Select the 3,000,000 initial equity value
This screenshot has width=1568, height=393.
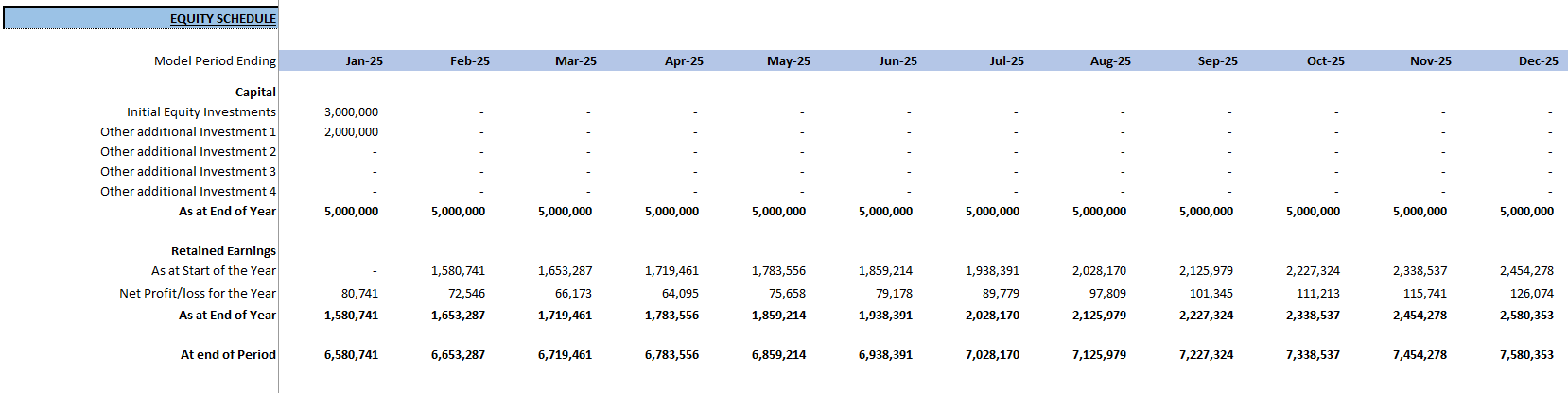click(351, 112)
